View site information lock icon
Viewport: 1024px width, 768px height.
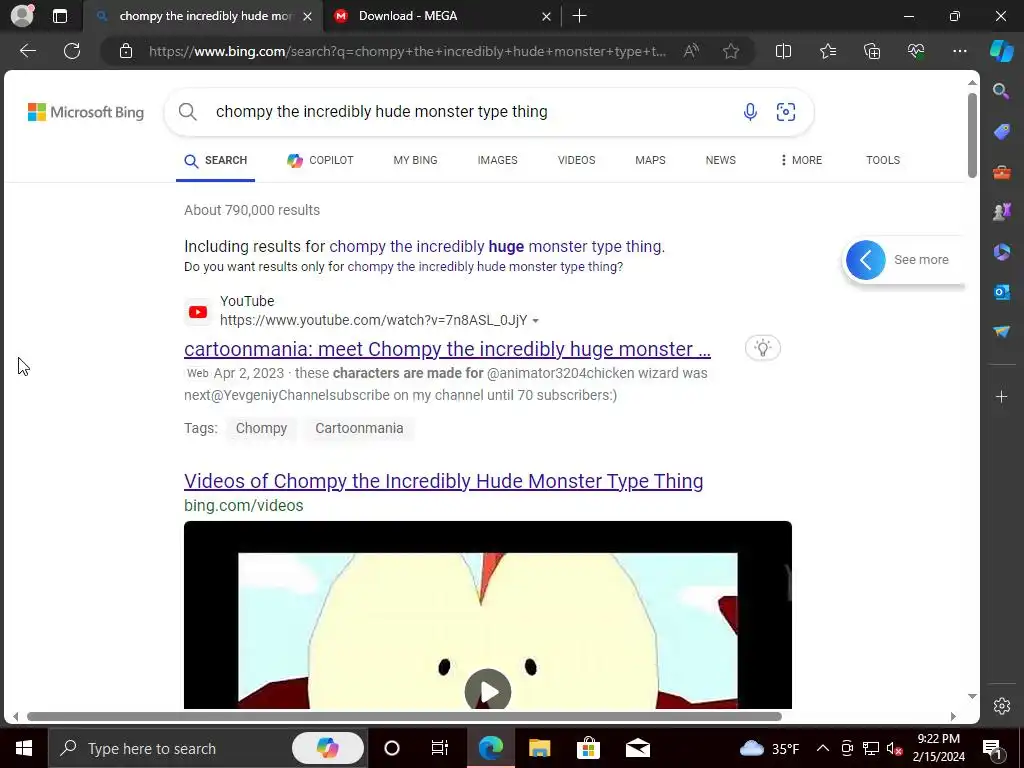[125, 51]
